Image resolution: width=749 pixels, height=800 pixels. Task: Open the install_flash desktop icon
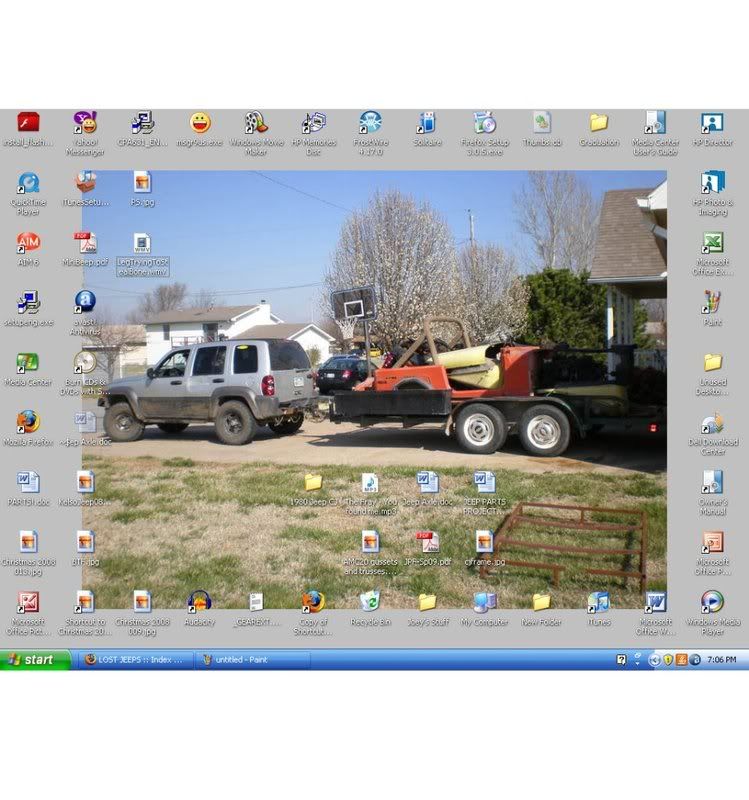[x=28, y=123]
